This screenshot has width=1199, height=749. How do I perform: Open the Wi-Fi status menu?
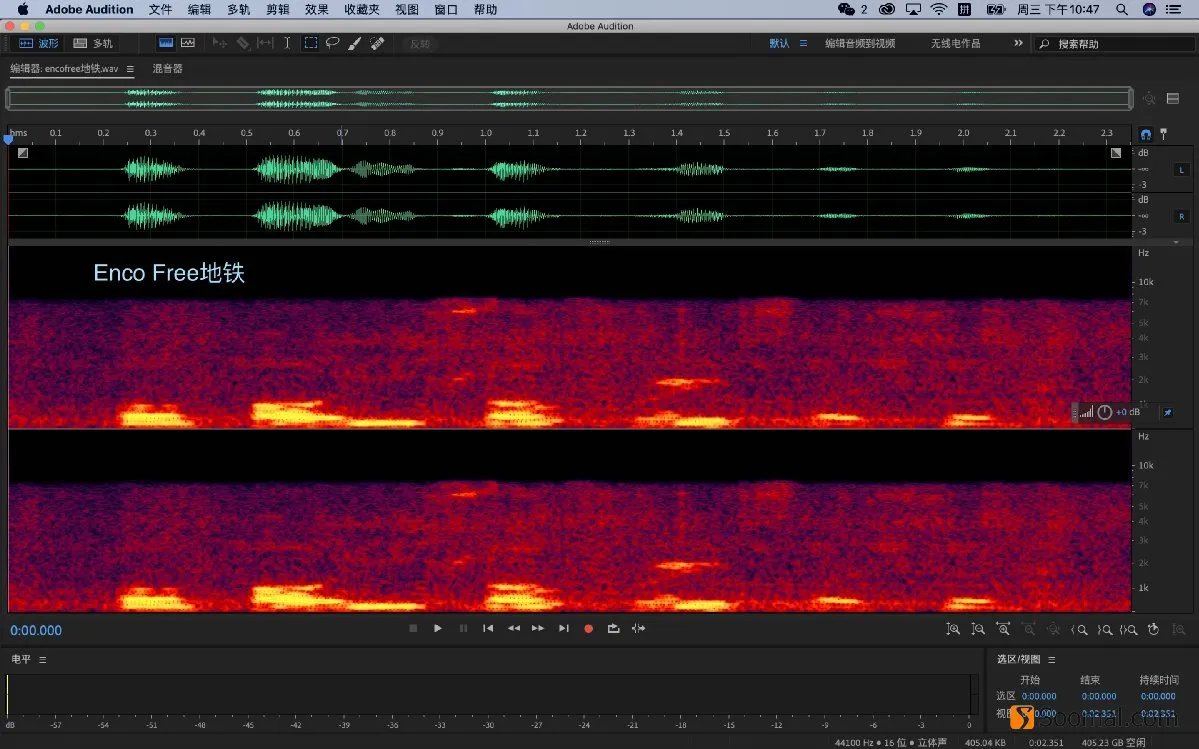click(939, 9)
